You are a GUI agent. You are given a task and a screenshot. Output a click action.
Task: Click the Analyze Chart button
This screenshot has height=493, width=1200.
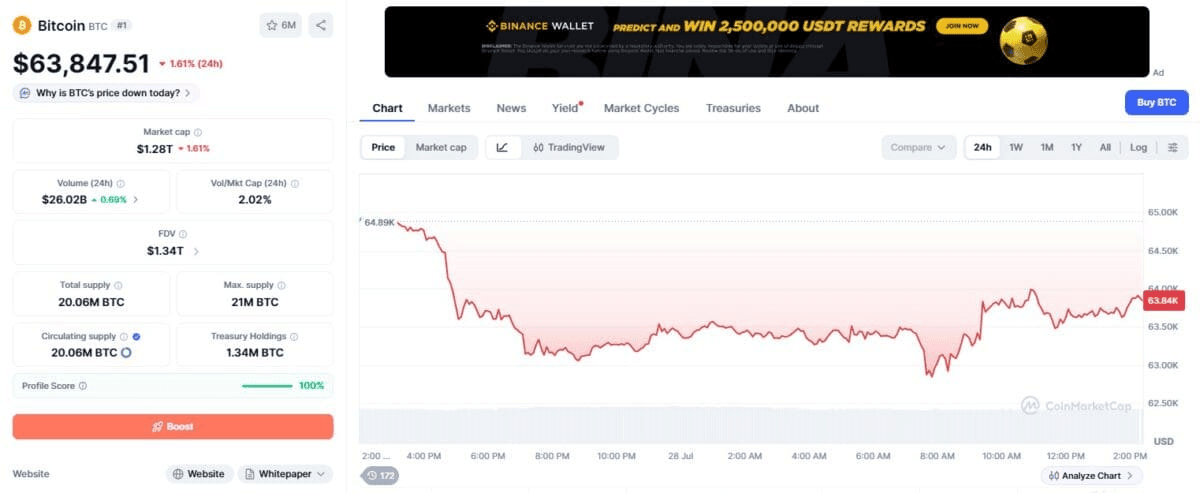click(x=1092, y=475)
